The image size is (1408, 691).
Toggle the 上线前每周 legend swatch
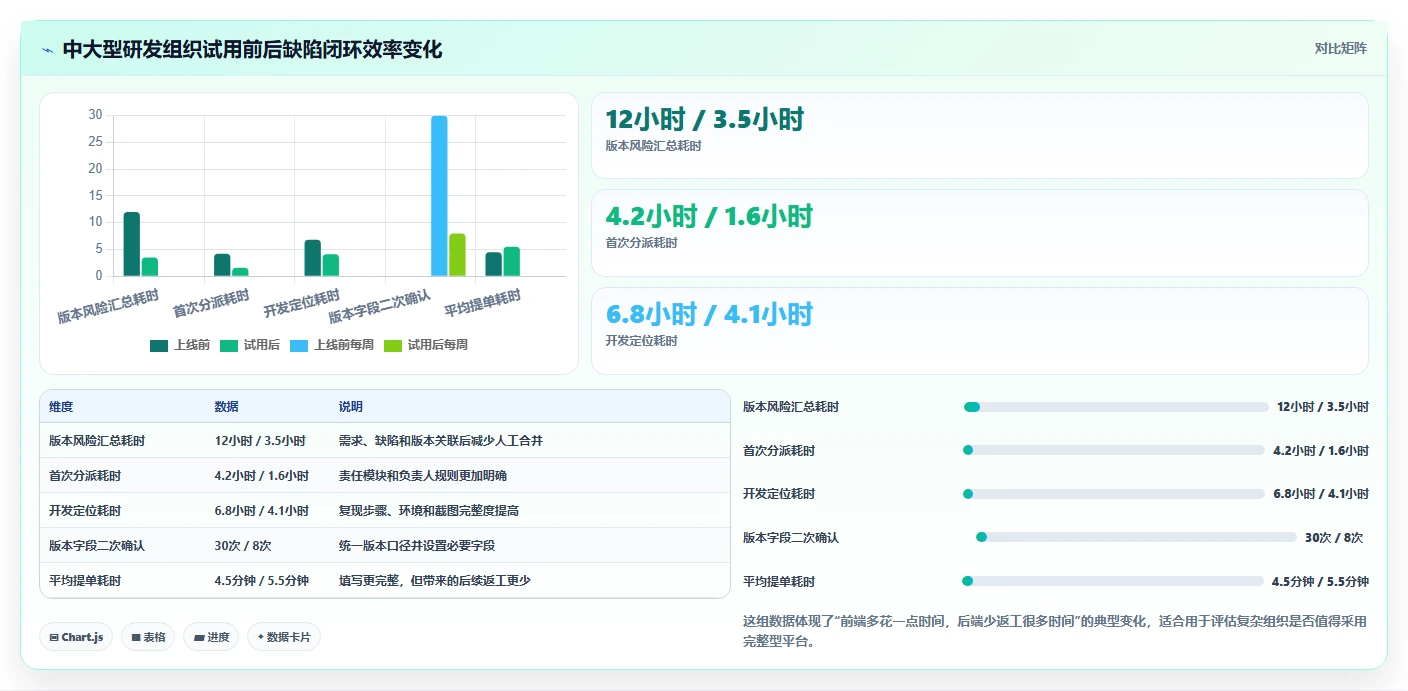(x=299, y=345)
